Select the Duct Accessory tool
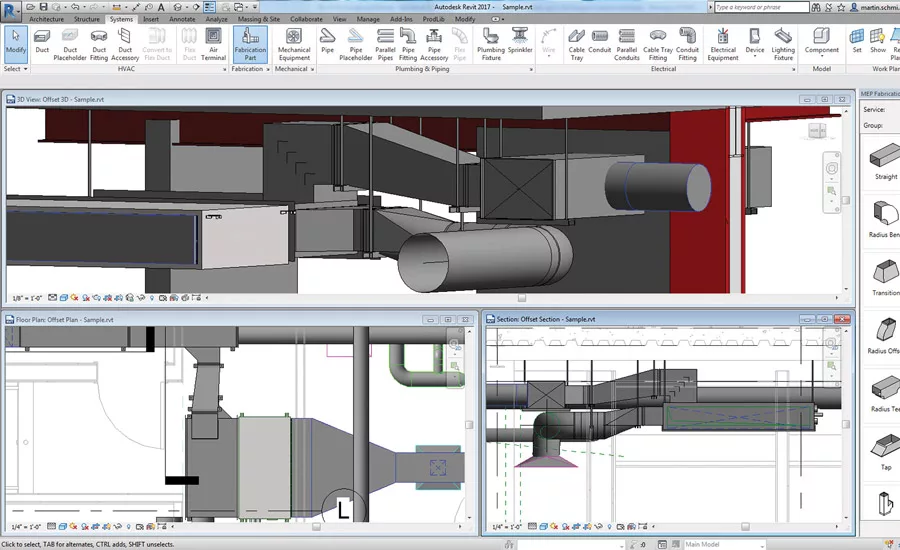 click(x=125, y=44)
